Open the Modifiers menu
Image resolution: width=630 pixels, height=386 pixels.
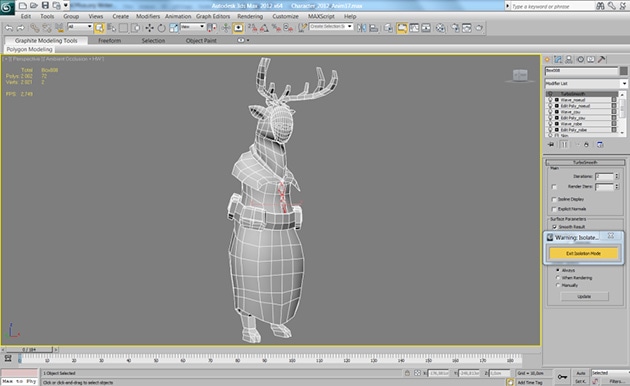pyautogui.click(x=147, y=16)
